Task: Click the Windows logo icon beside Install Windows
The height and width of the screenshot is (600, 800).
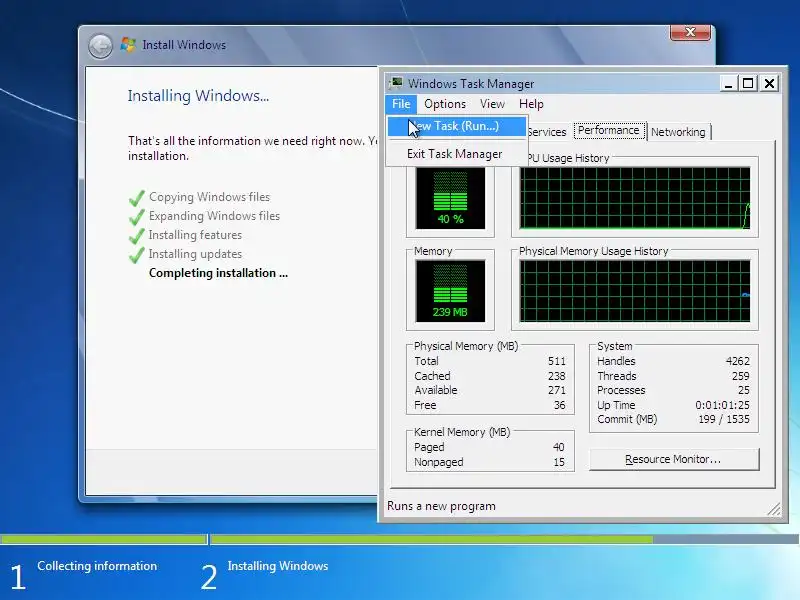Action: coord(128,45)
